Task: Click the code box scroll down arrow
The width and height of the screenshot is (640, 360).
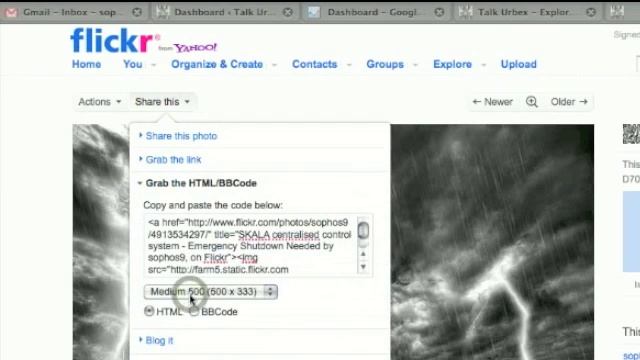Action: pyautogui.click(x=363, y=267)
